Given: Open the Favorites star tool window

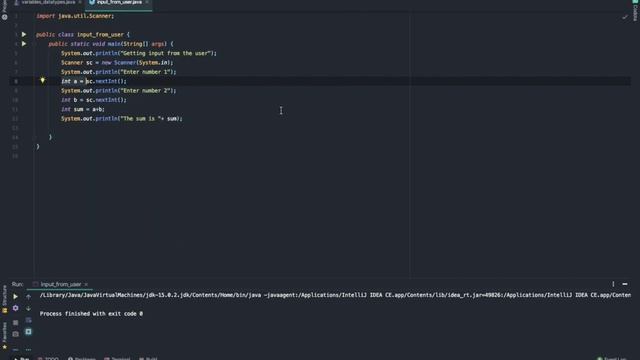Looking at the screenshot, I should (x=4, y=336).
